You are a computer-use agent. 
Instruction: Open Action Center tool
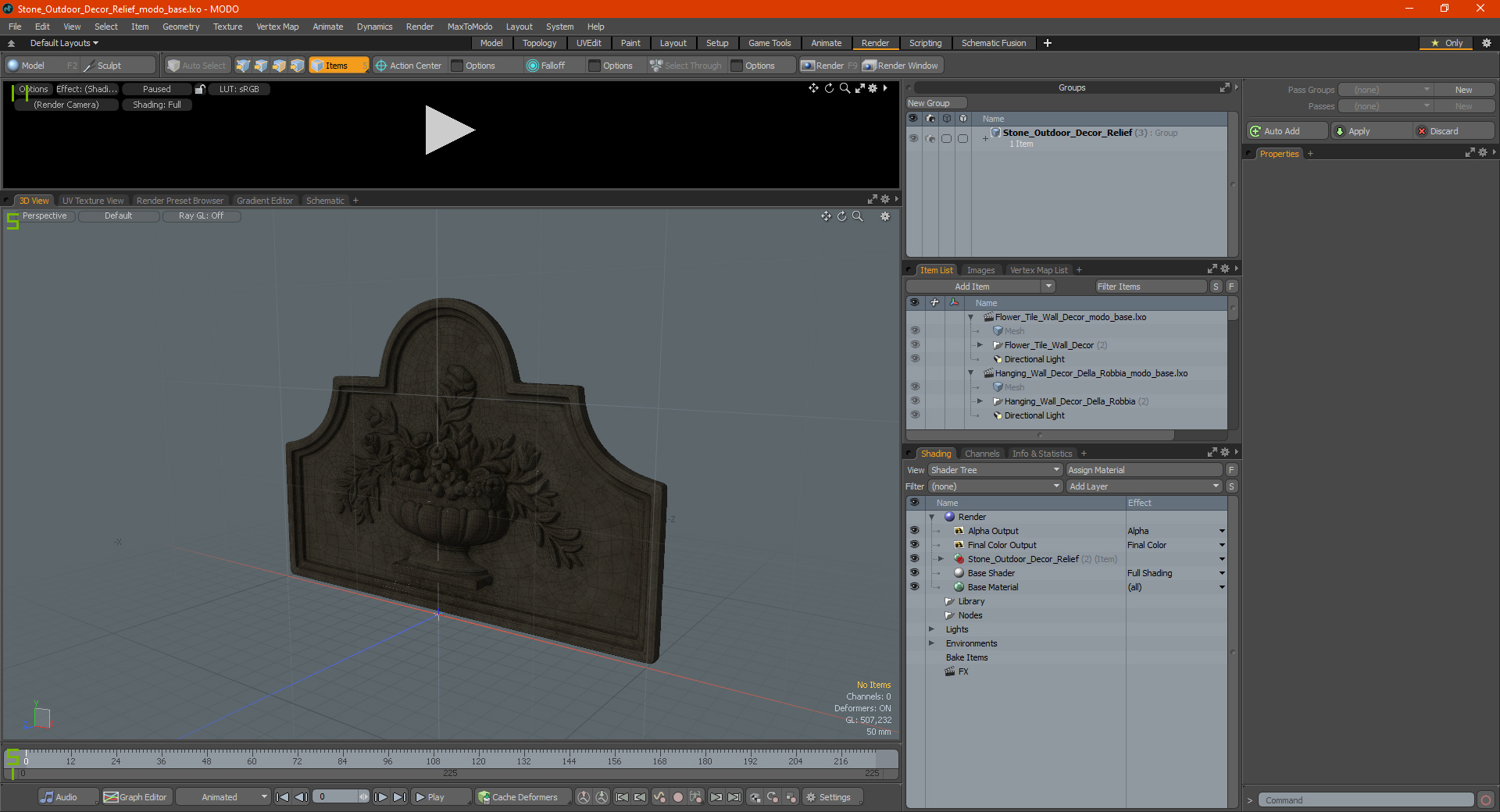[x=409, y=66]
